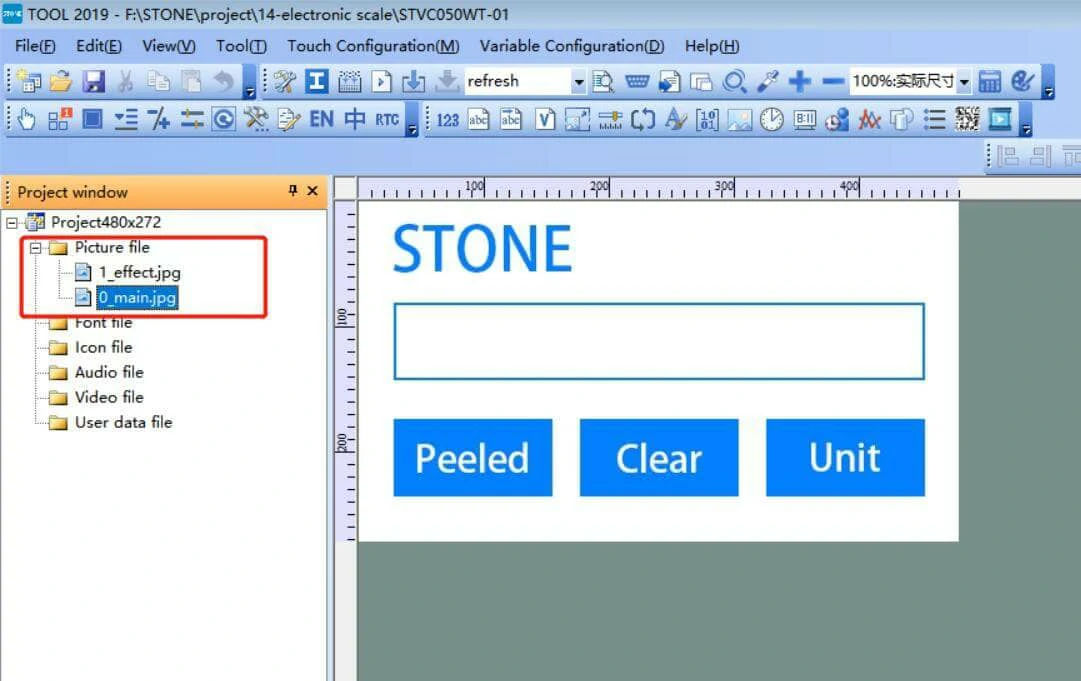The width and height of the screenshot is (1081, 681).
Task: Open the Edit menu
Action: click(99, 46)
